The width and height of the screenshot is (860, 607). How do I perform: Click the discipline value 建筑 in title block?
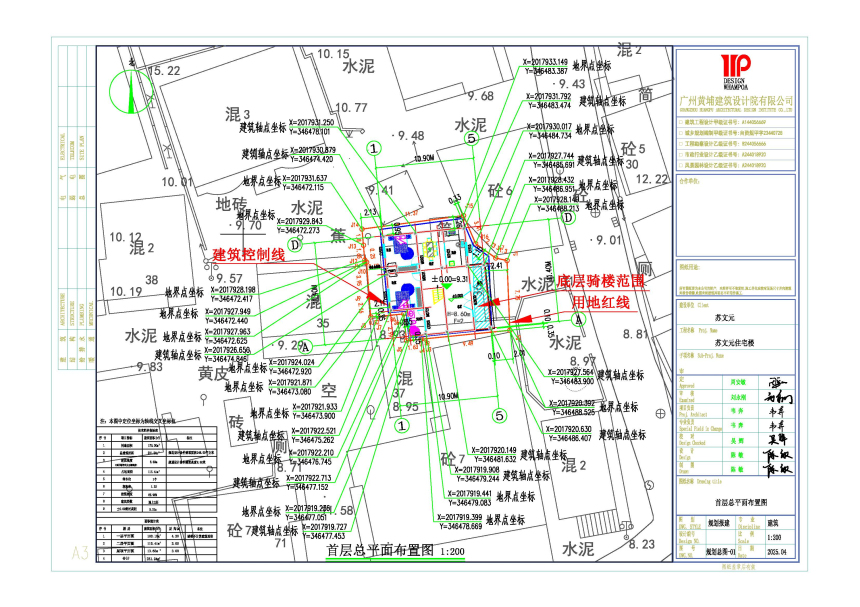(772, 523)
